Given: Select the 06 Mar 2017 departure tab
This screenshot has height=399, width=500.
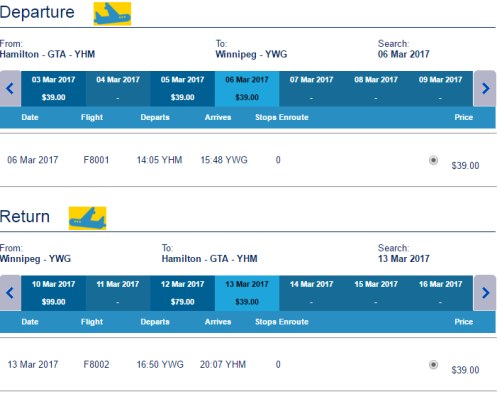Looking at the screenshot, I should [x=247, y=89].
